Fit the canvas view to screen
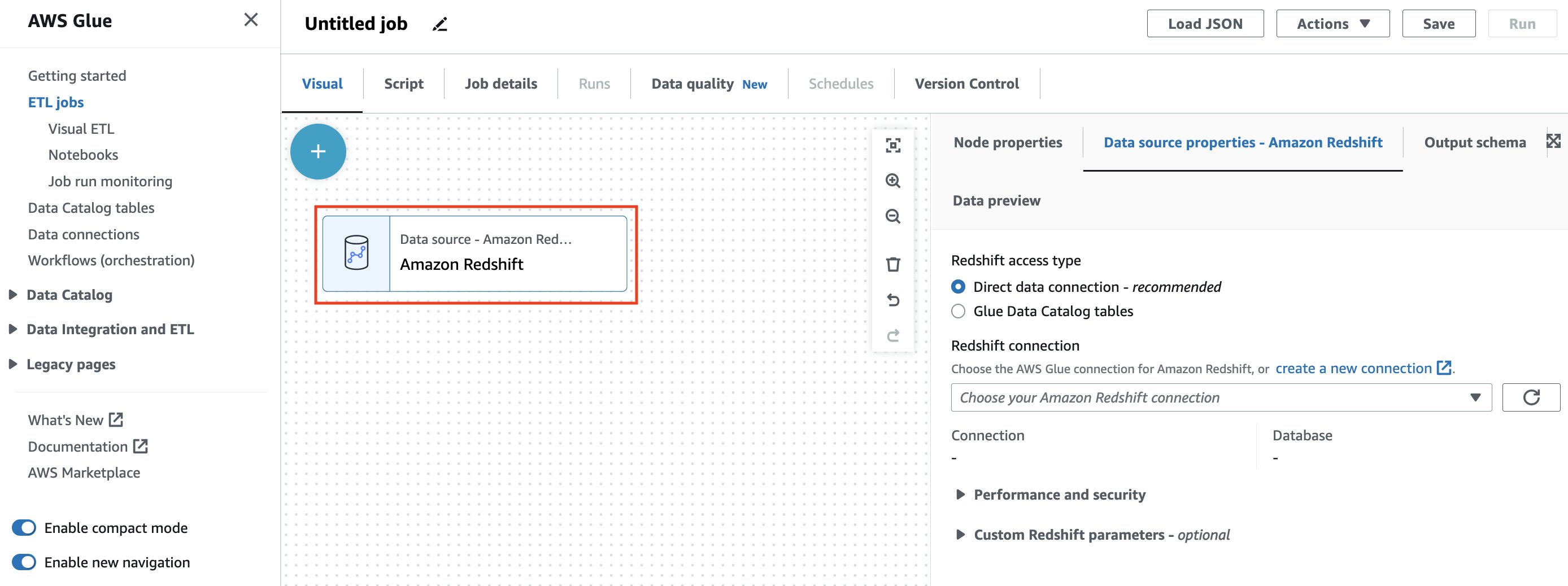The width and height of the screenshot is (1568, 586). 893,146
